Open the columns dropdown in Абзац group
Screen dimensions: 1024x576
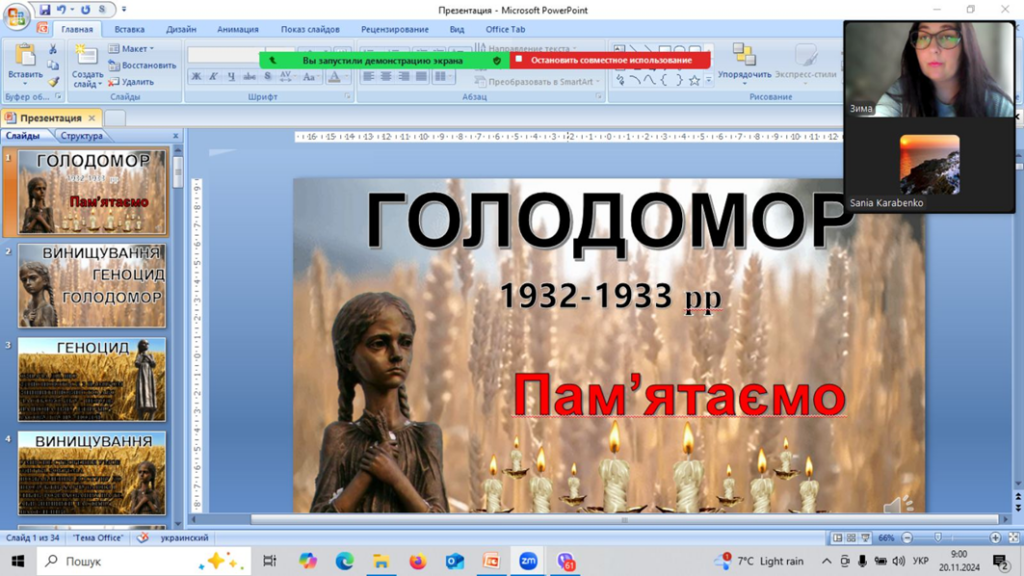tap(443, 77)
